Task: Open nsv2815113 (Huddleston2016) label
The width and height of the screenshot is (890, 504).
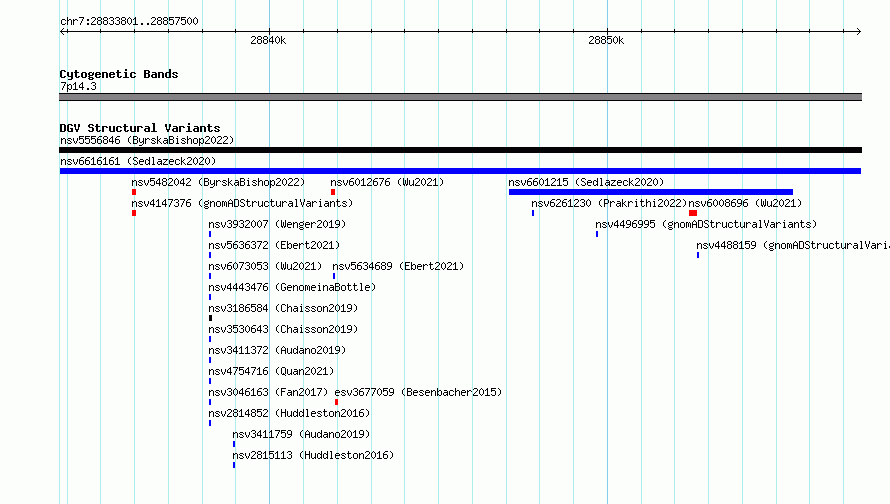Action: pyautogui.click(x=313, y=455)
